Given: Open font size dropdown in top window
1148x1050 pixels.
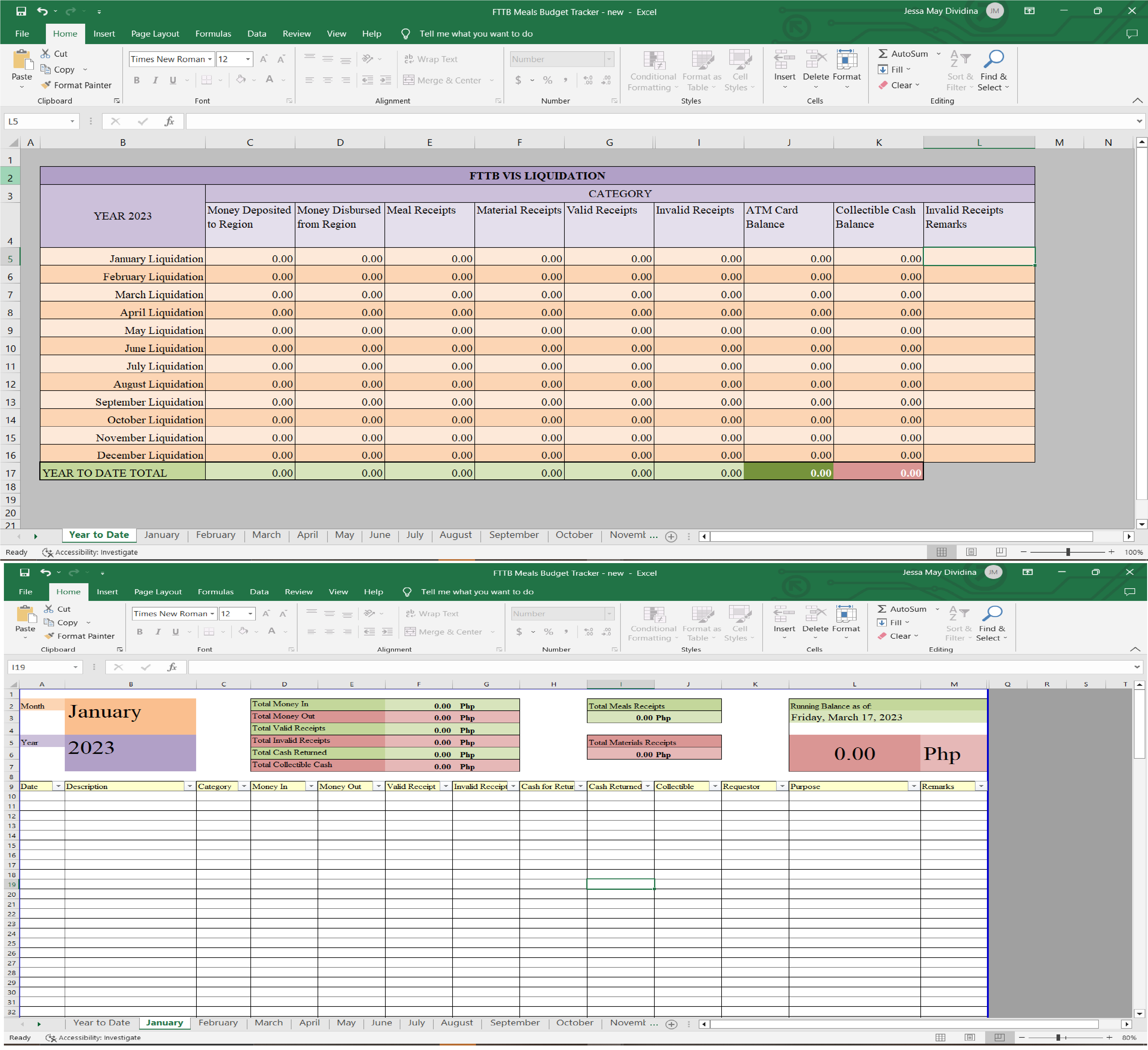Looking at the screenshot, I should tap(248, 59).
